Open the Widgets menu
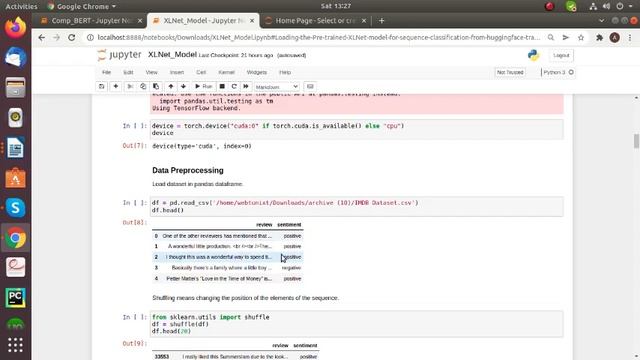The image size is (640, 360). click(x=257, y=72)
